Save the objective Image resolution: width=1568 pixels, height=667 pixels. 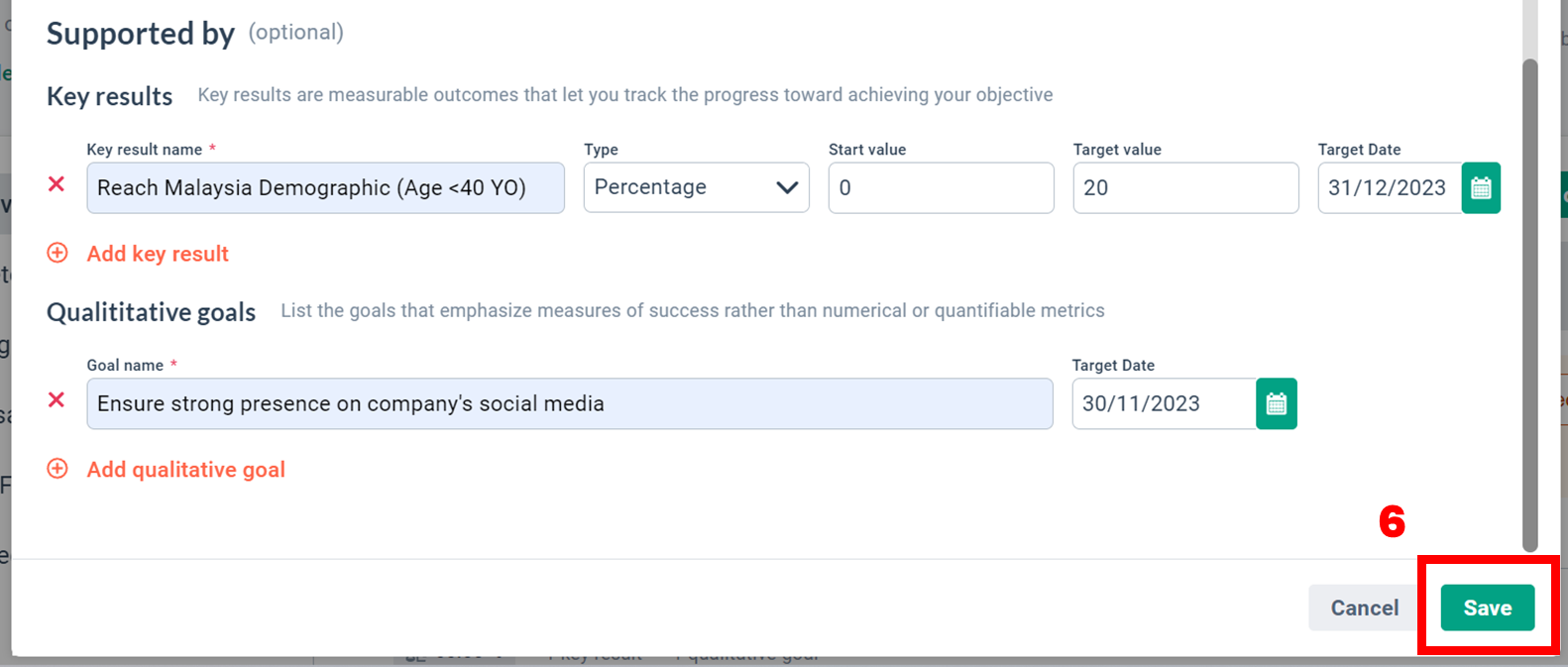(x=1487, y=608)
